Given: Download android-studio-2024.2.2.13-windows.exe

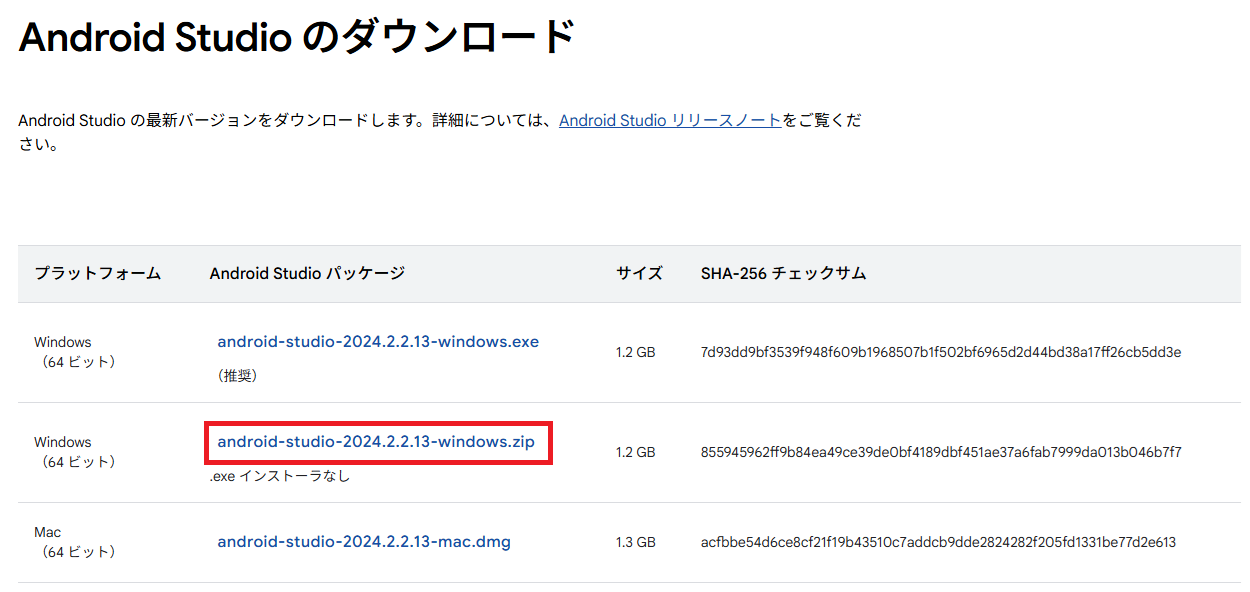Looking at the screenshot, I should point(378,342).
